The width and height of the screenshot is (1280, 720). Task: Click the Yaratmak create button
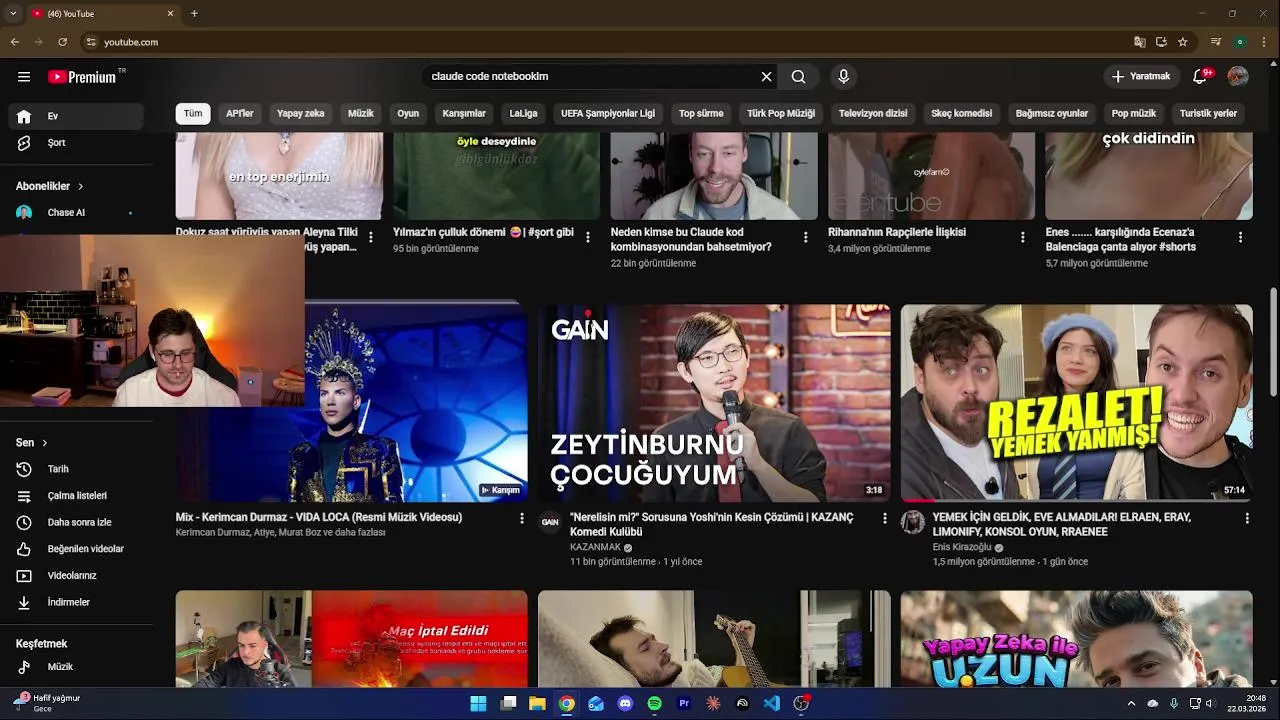[x=1140, y=77]
